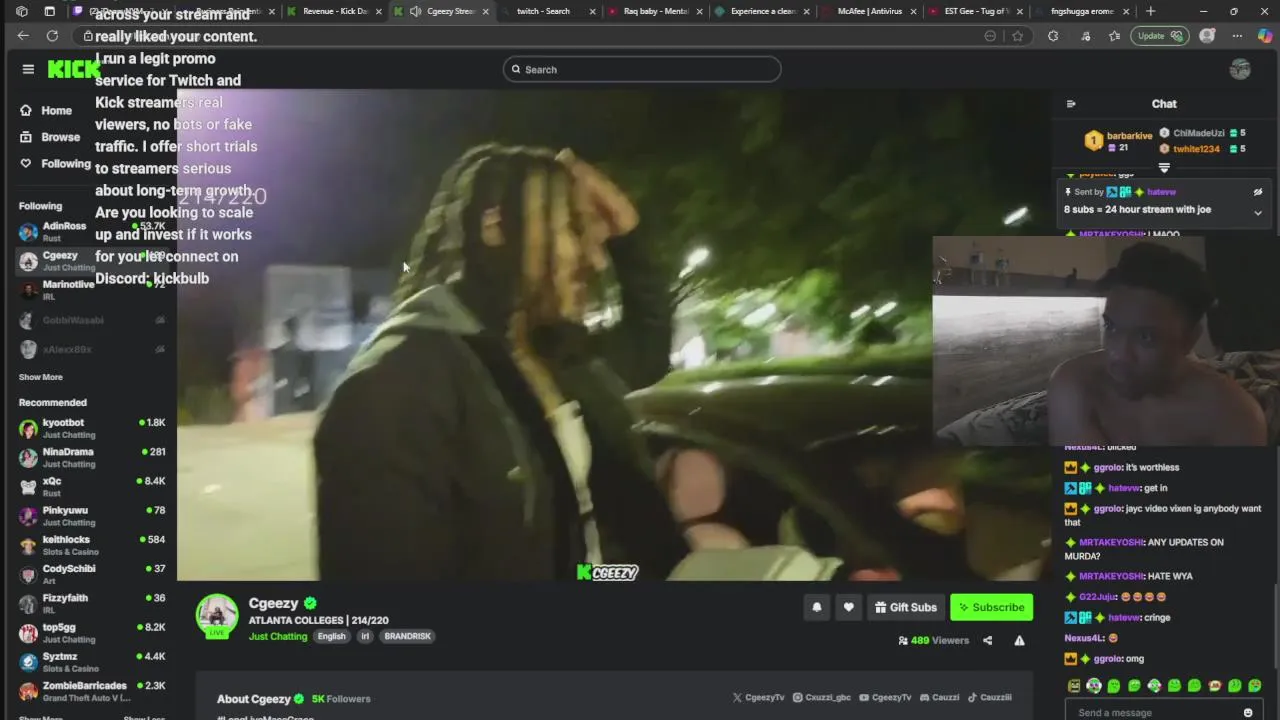Reload the browser page
This screenshot has width=1280, height=720.
(x=52, y=35)
